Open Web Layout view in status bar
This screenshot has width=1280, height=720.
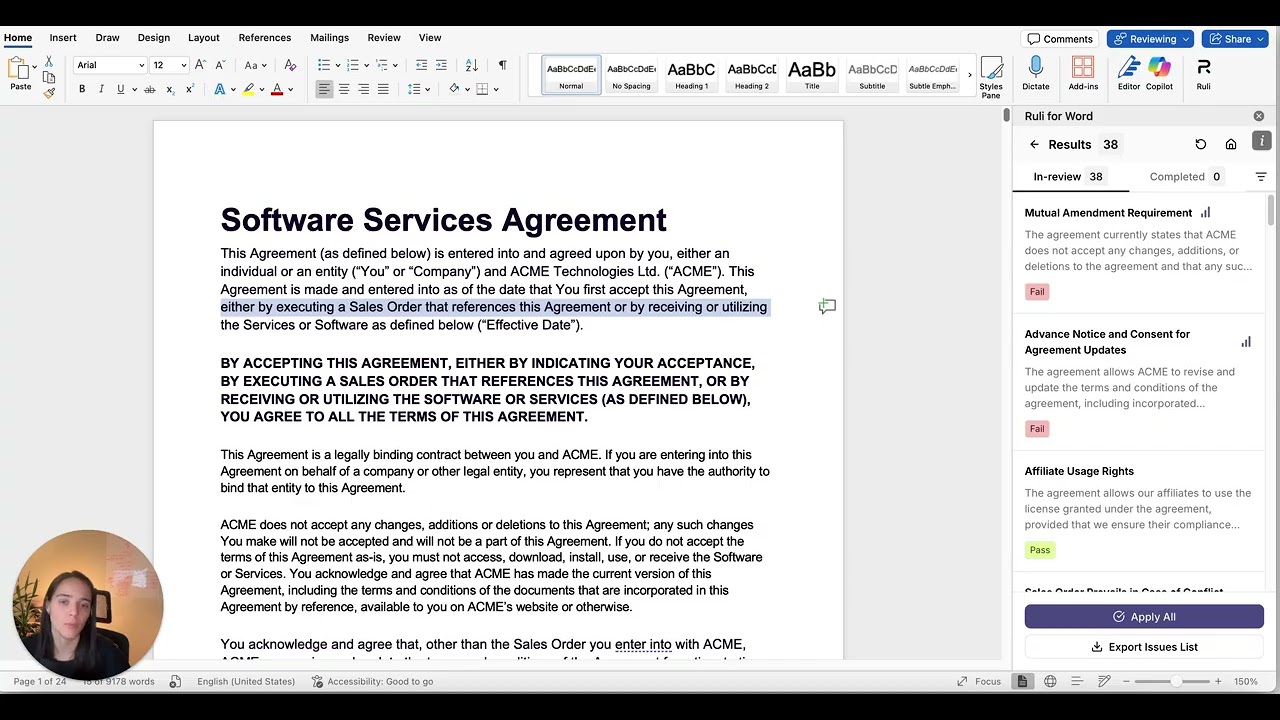[1050, 681]
